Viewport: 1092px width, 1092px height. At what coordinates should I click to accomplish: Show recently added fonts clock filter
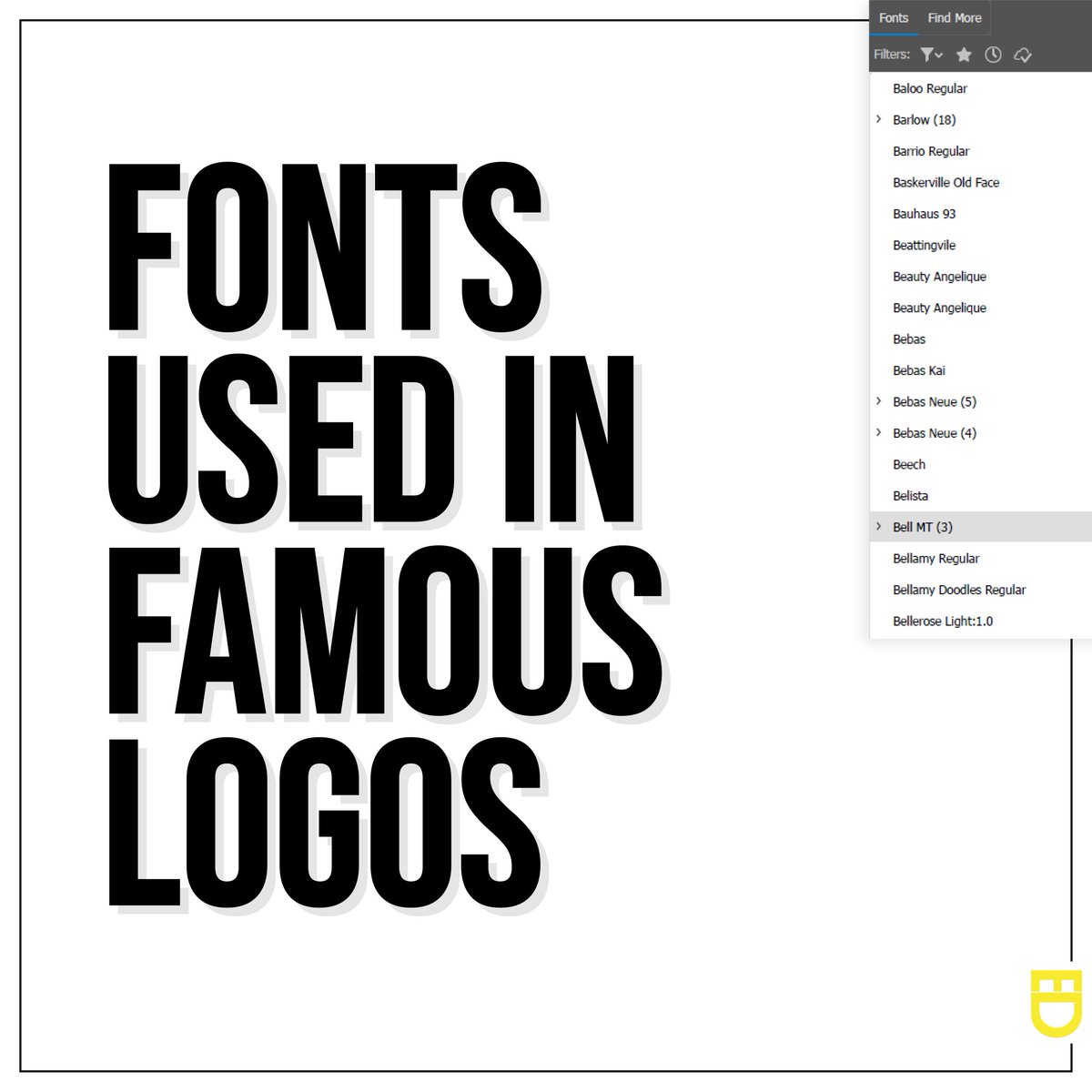coord(993,55)
